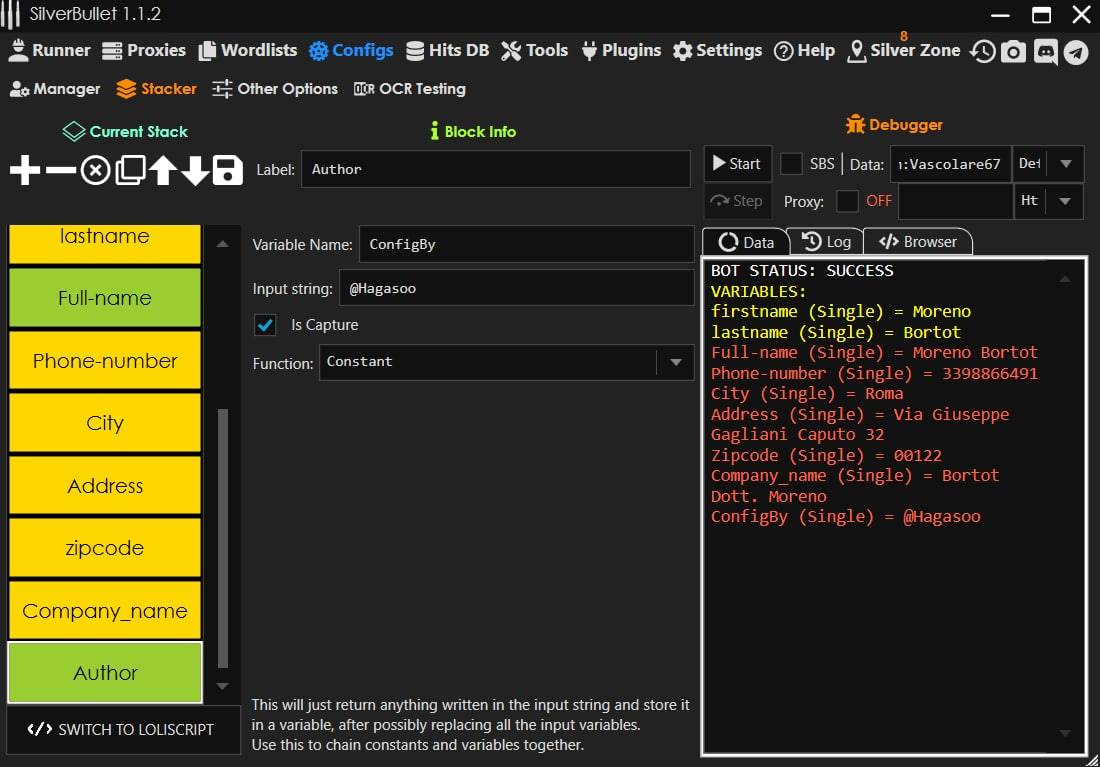1100x767 pixels.
Task: Click the camera screenshot icon
Action: [1014, 52]
